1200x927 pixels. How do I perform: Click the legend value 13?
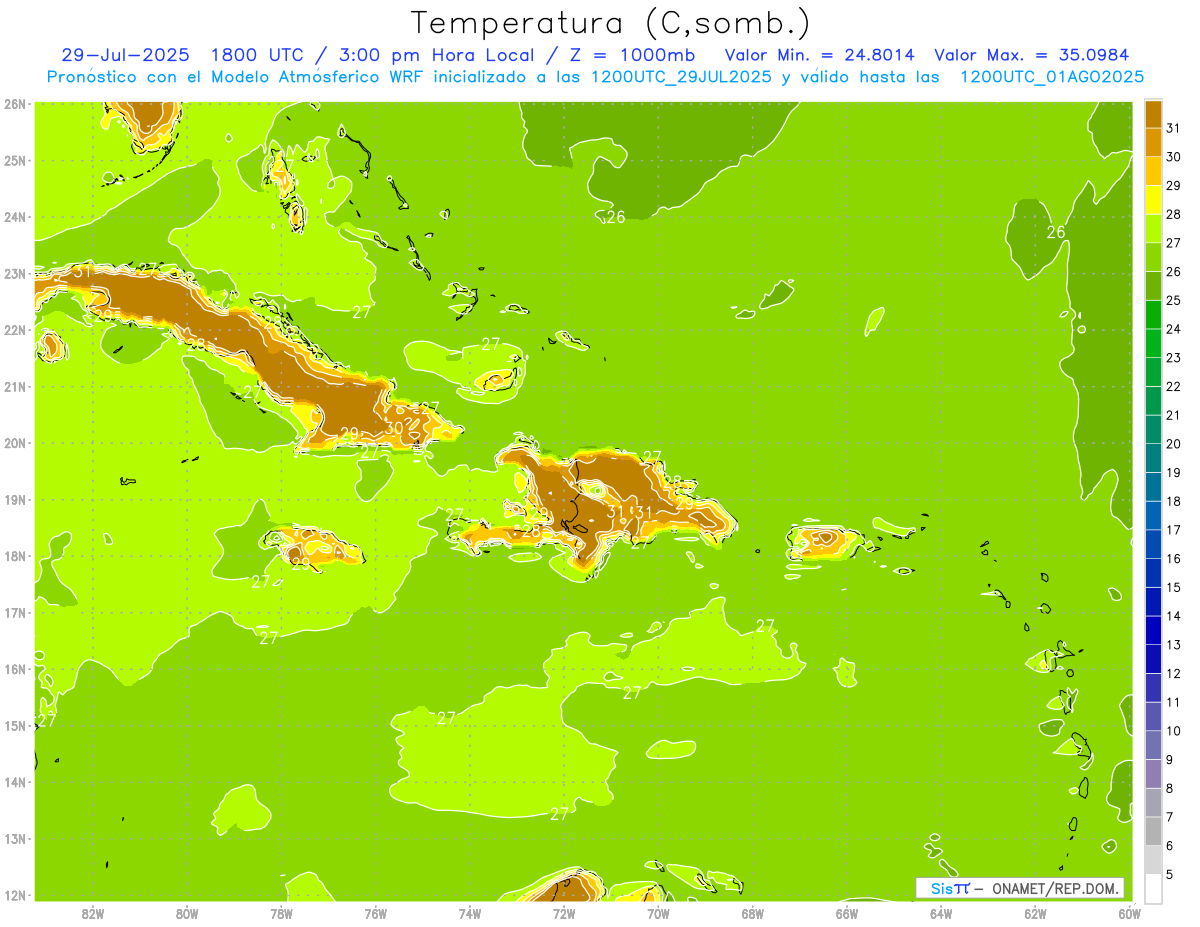point(1173,644)
